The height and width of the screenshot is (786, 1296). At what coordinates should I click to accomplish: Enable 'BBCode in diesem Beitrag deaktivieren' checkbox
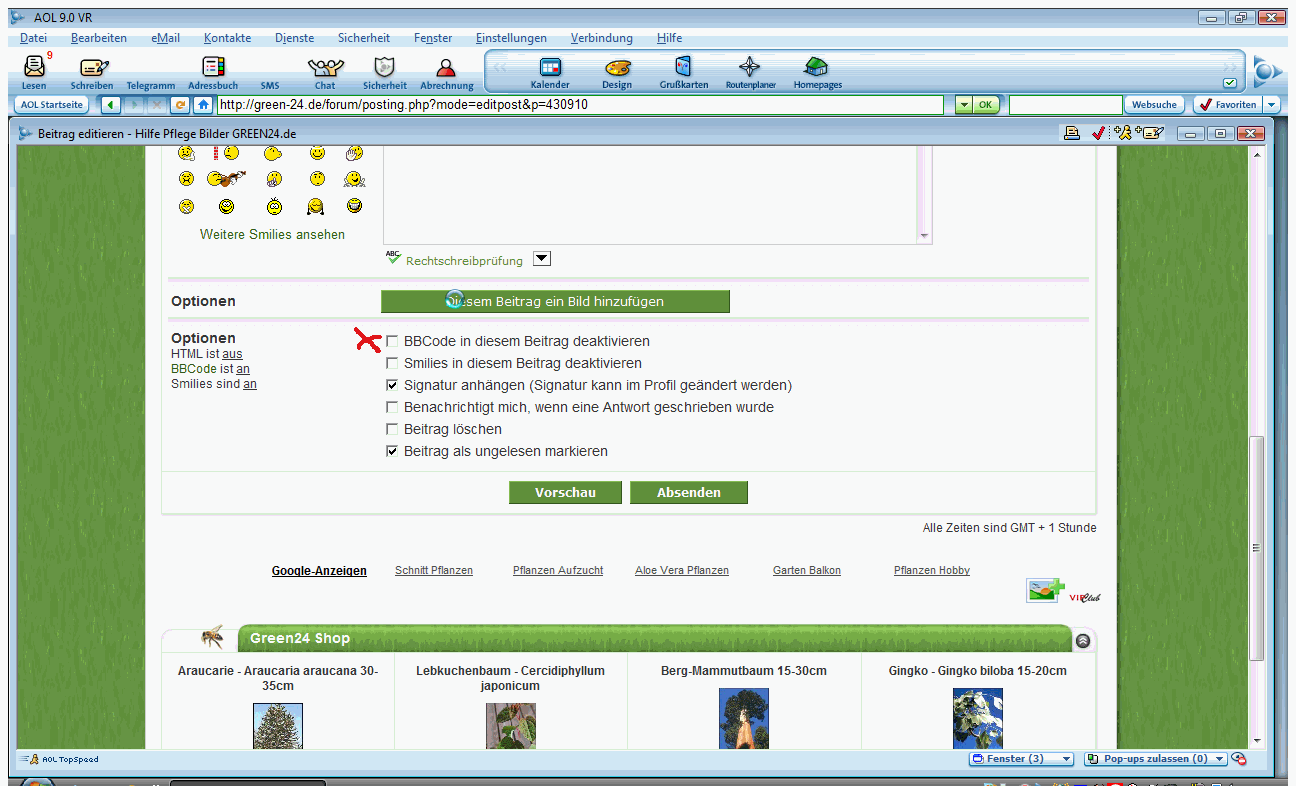pyautogui.click(x=393, y=342)
